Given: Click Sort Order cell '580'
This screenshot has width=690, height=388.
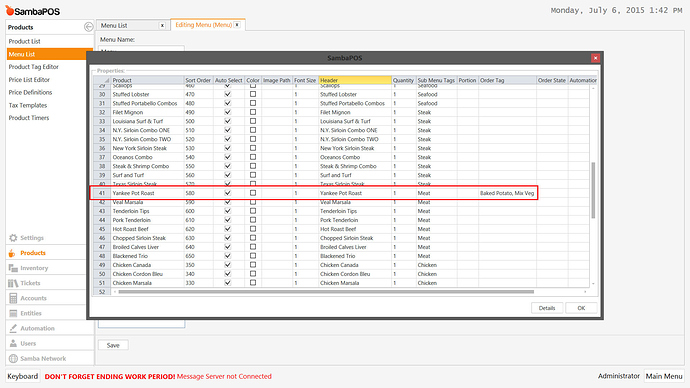Looking at the screenshot, I should pos(198,193).
